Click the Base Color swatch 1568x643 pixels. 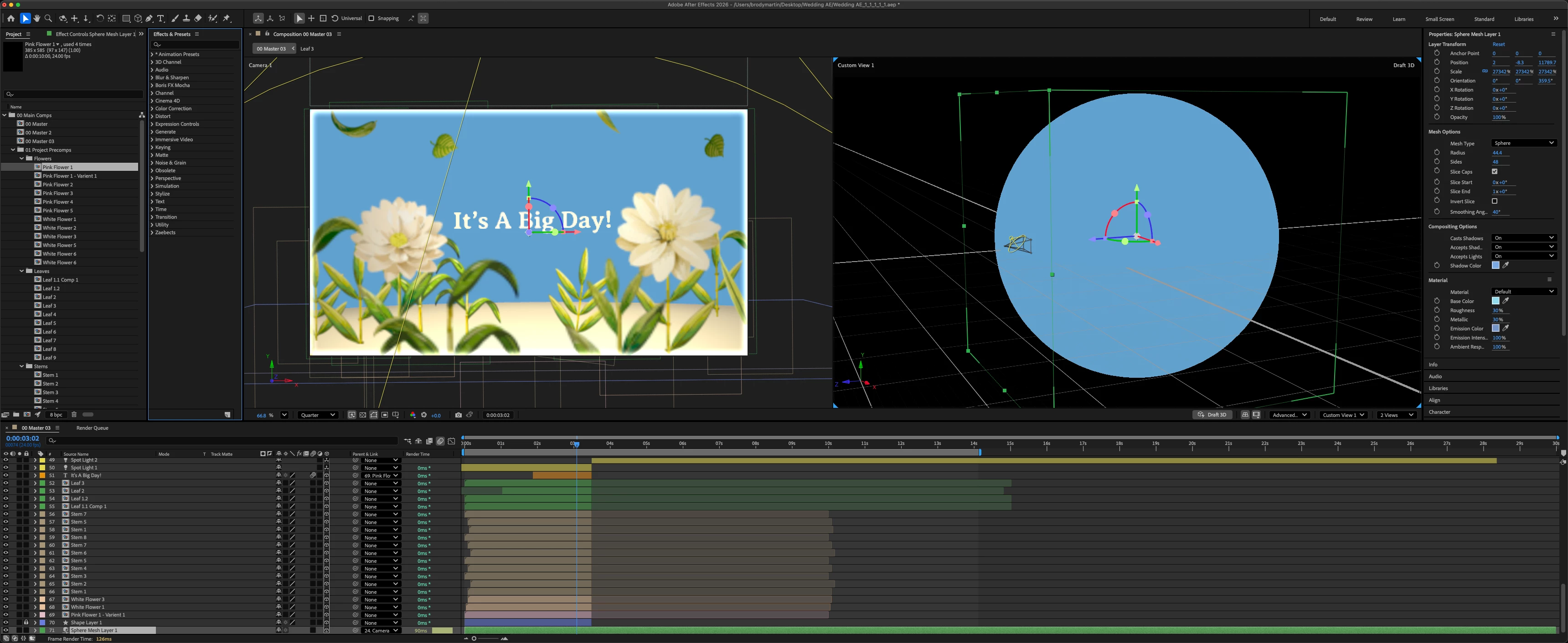pyautogui.click(x=1495, y=301)
